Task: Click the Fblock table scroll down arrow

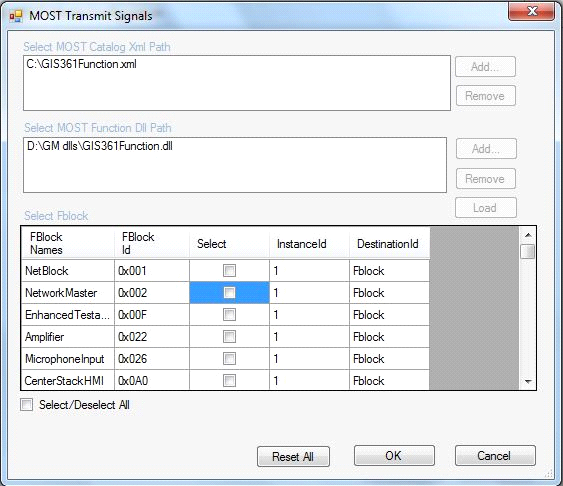Action: pos(528,382)
